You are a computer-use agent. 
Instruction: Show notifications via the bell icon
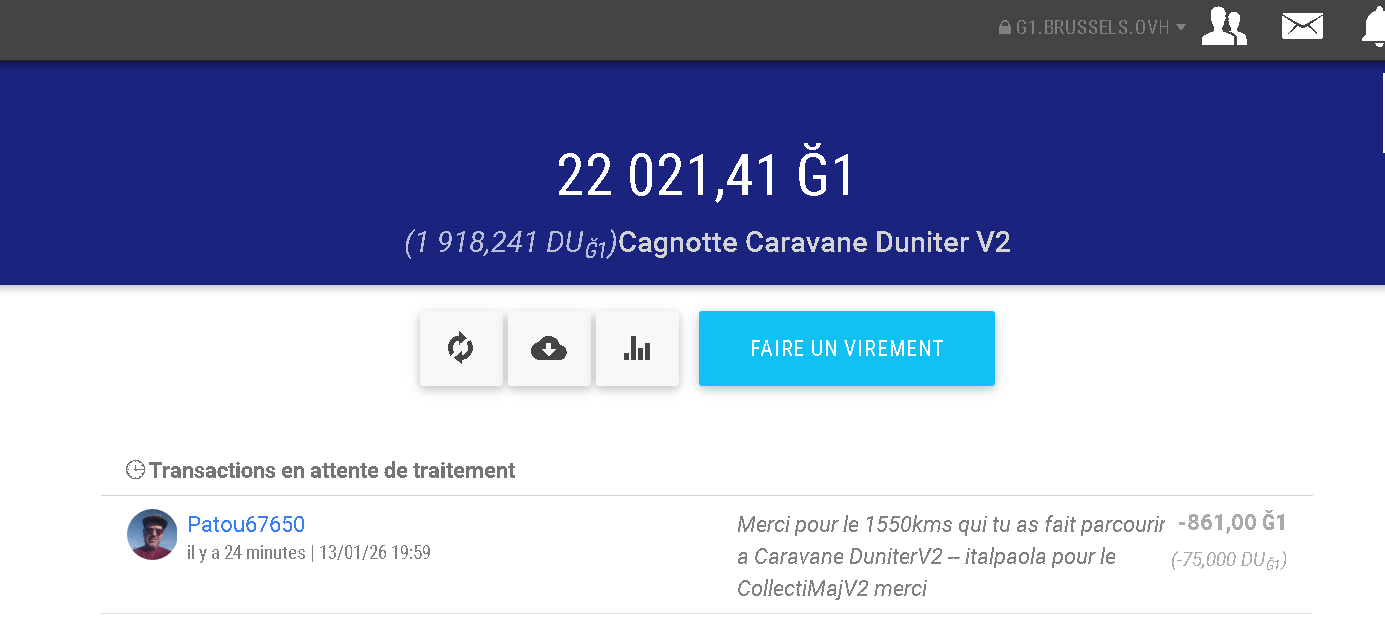[1373, 28]
